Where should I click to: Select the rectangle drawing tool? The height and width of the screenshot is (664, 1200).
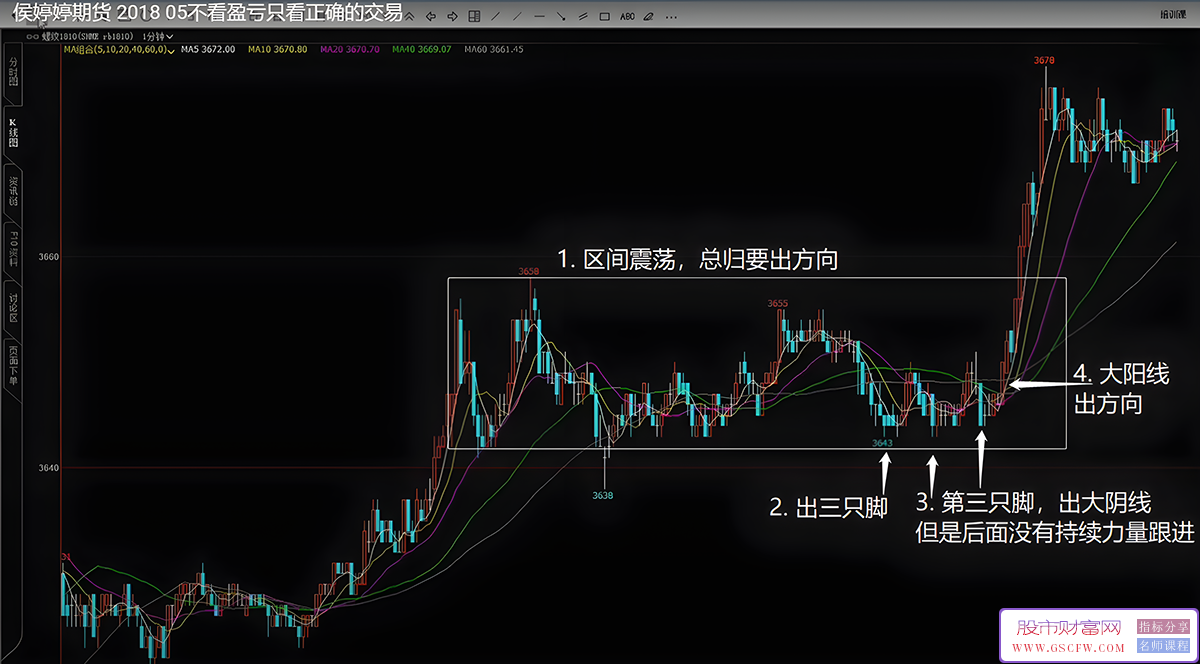coord(604,16)
